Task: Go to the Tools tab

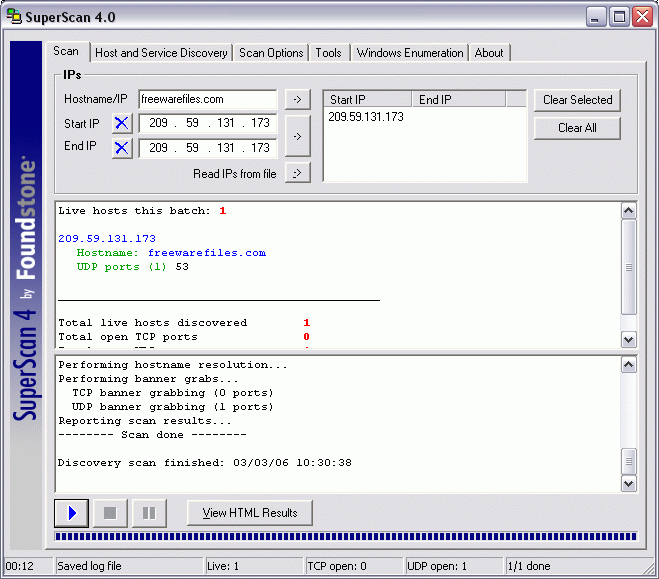Action: point(329,53)
